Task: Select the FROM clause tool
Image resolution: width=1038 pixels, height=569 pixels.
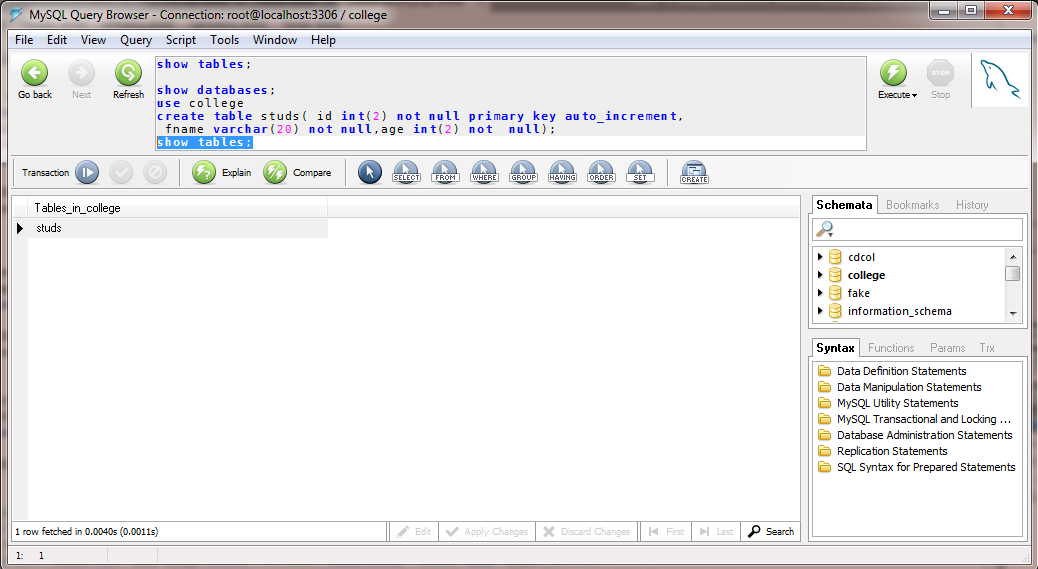Action: click(446, 173)
